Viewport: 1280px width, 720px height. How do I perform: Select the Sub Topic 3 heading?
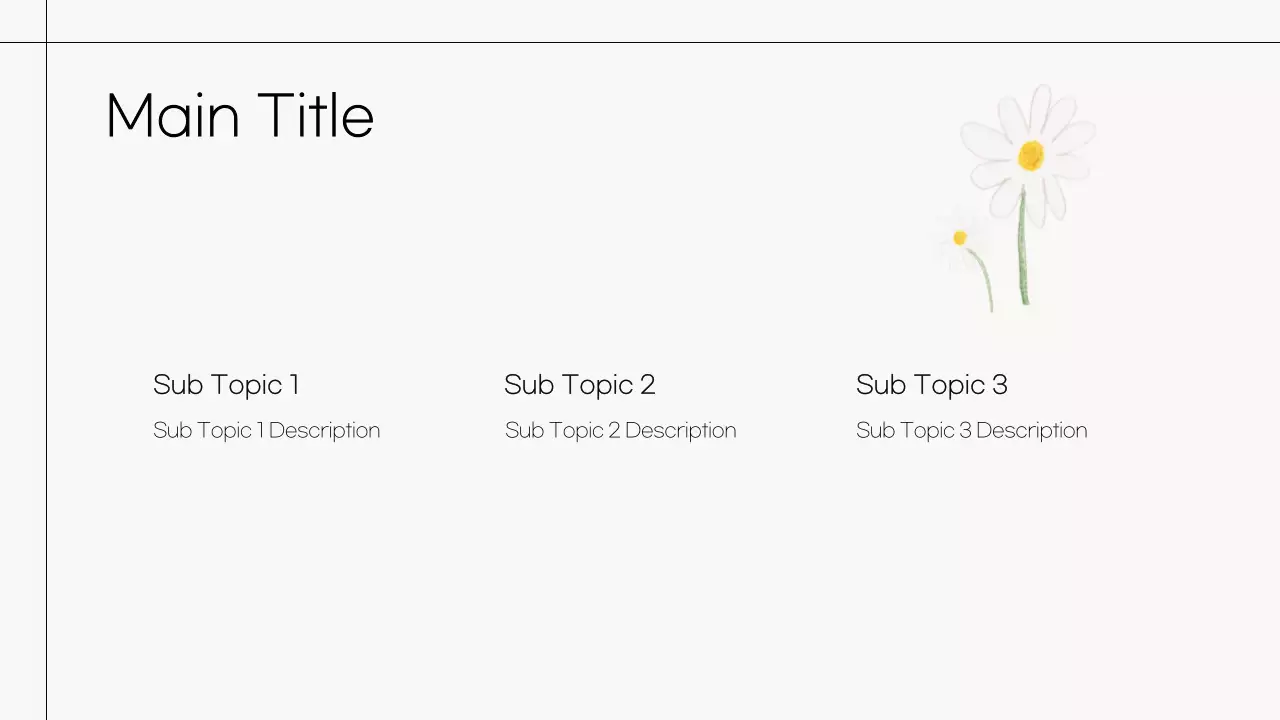click(931, 385)
